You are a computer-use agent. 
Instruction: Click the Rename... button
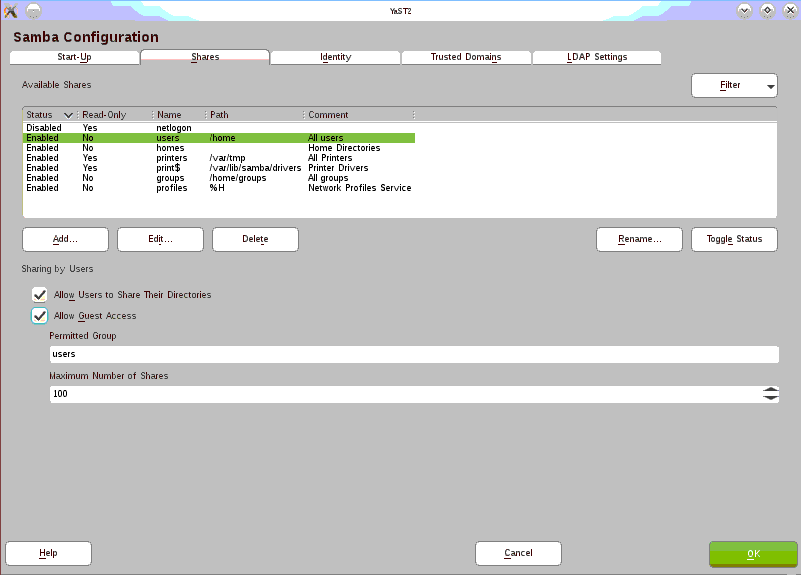click(x=640, y=239)
